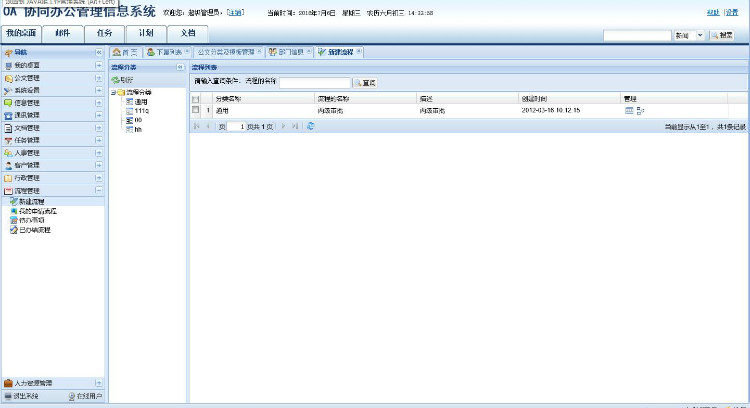
Task: Switch to the 邮件 top tab
Action: click(x=62, y=33)
